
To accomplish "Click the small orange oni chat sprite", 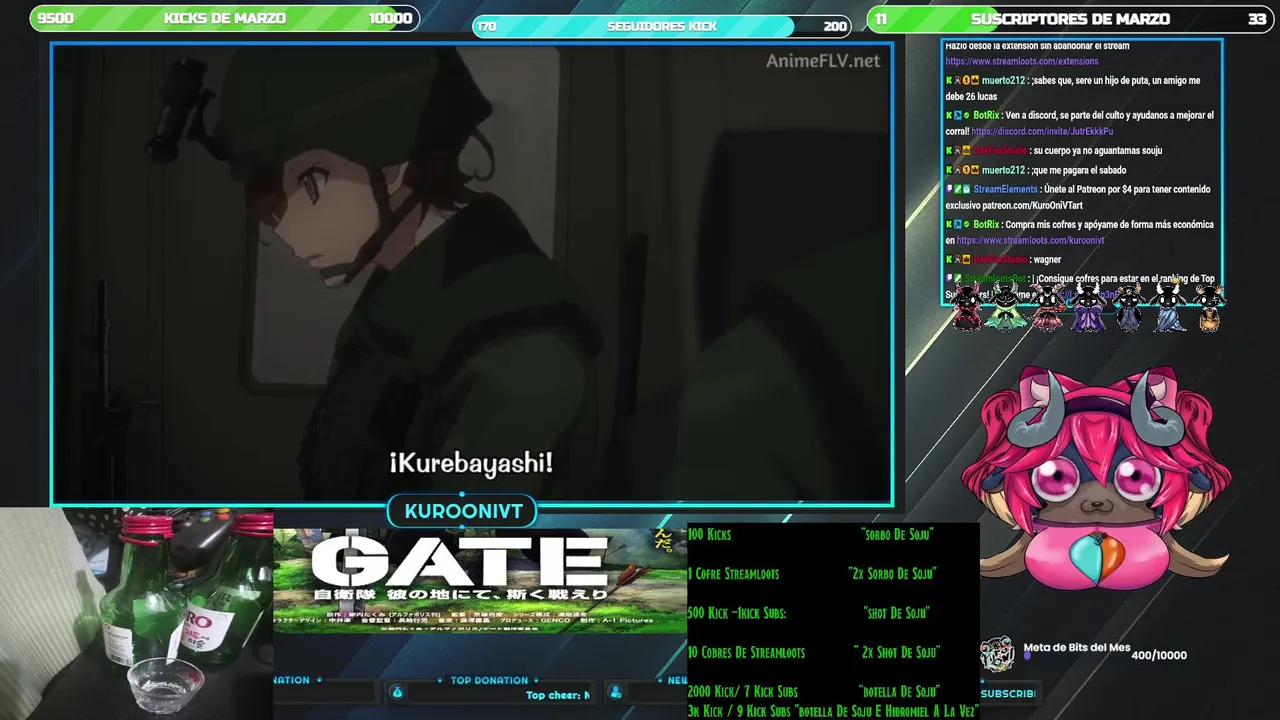I will coord(1210,310).
